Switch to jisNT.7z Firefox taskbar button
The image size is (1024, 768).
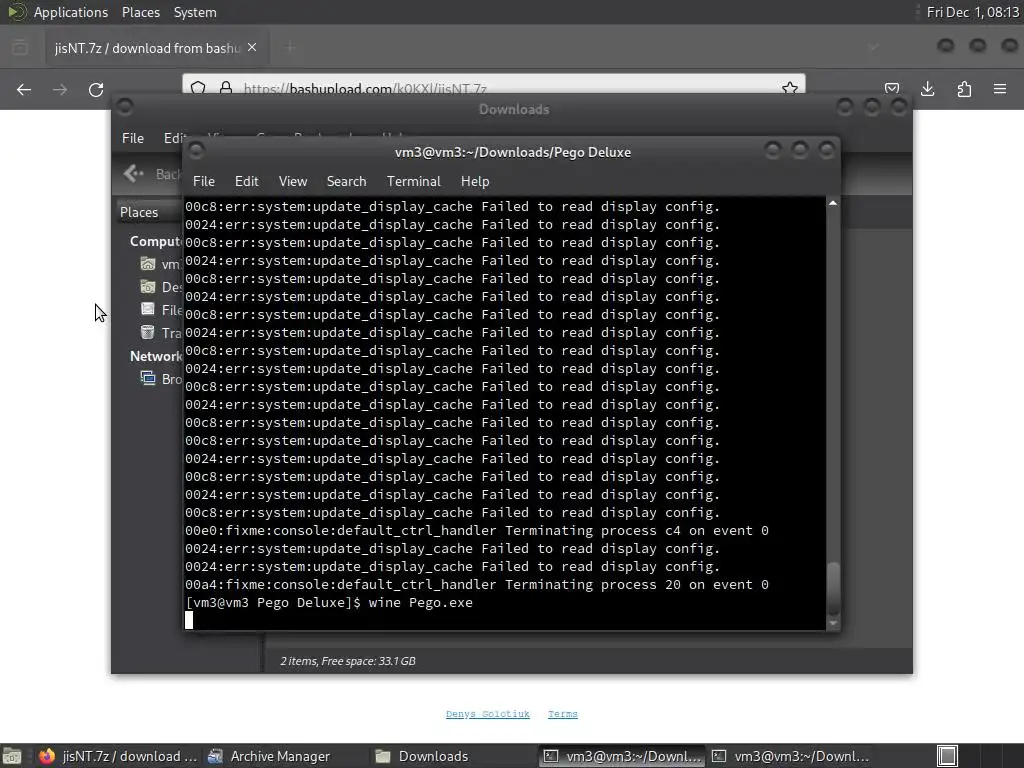tap(118, 756)
